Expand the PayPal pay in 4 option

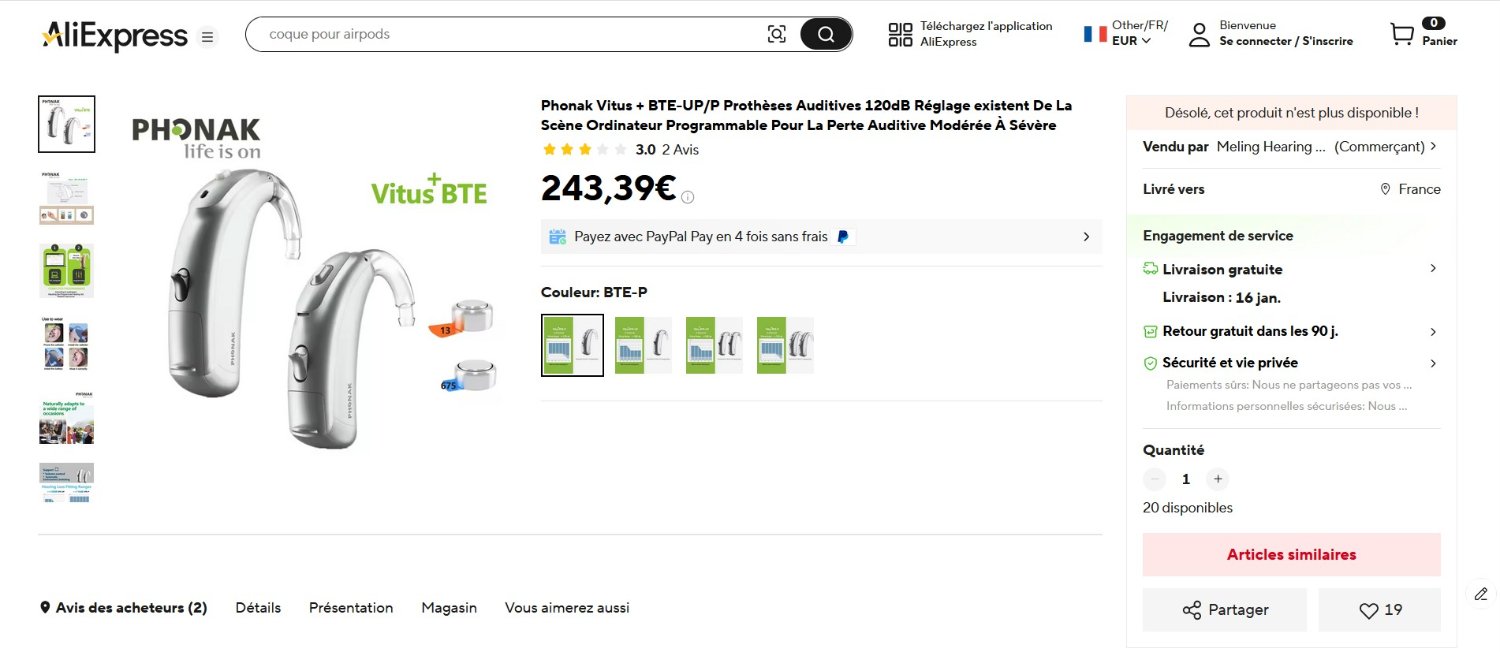click(1086, 237)
